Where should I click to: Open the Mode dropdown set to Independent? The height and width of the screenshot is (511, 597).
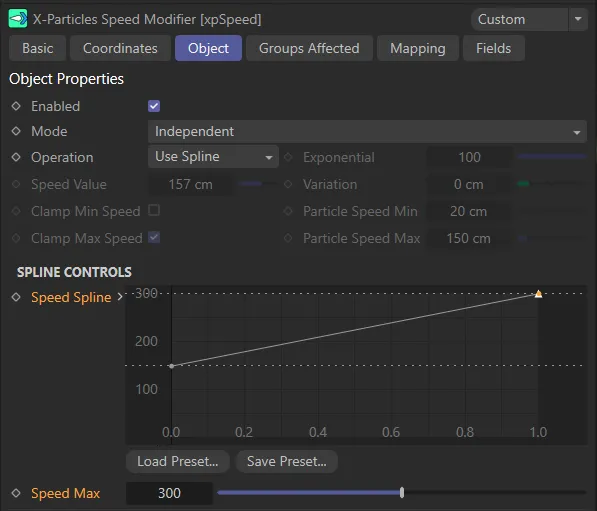pyautogui.click(x=367, y=131)
